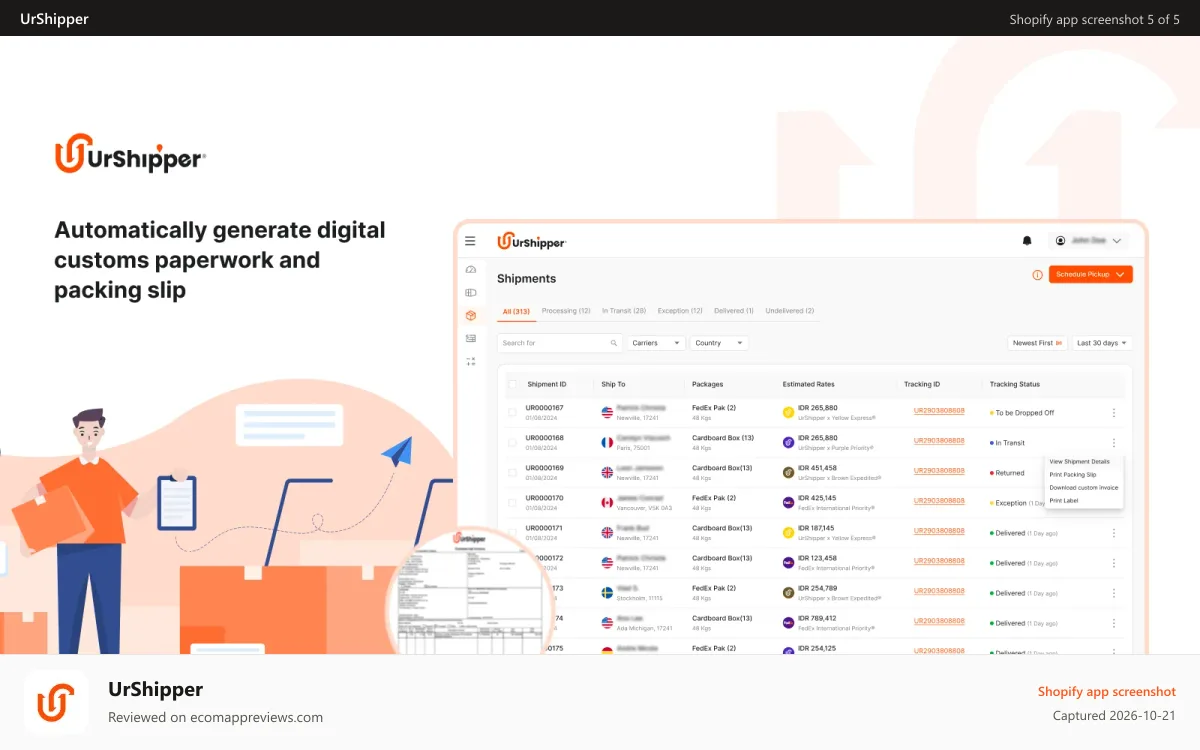This screenshot has height=750, width=1200.
Task: Click FedEx logo beside IDR 425,145
Action: [788, 502]
